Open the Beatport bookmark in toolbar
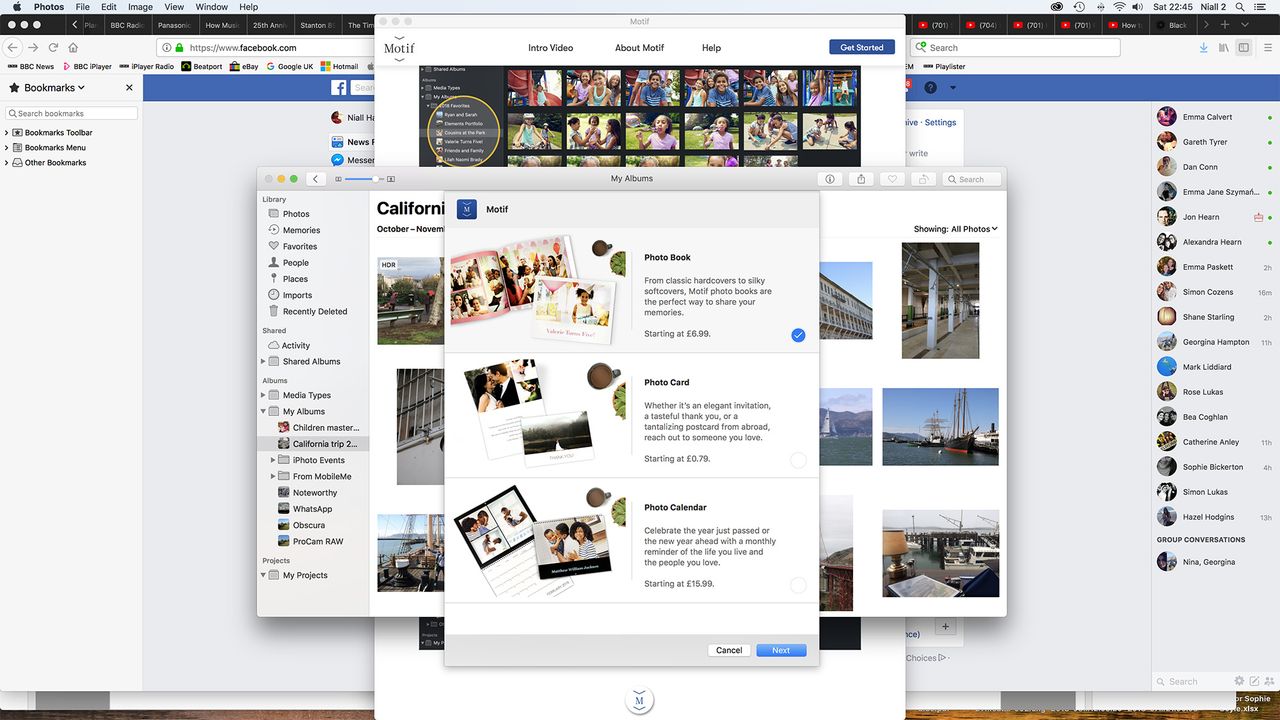The width and height of the screenshot is (1280, 720). pyautogui.click(x=202, y=67)
